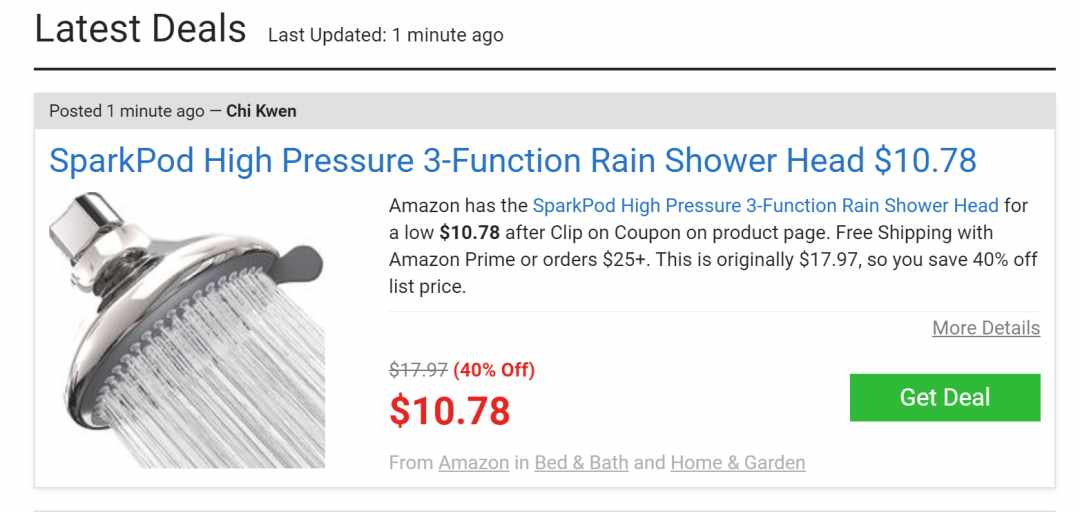
Task: Click the word From before Amazon
Action: pos(411,462)
